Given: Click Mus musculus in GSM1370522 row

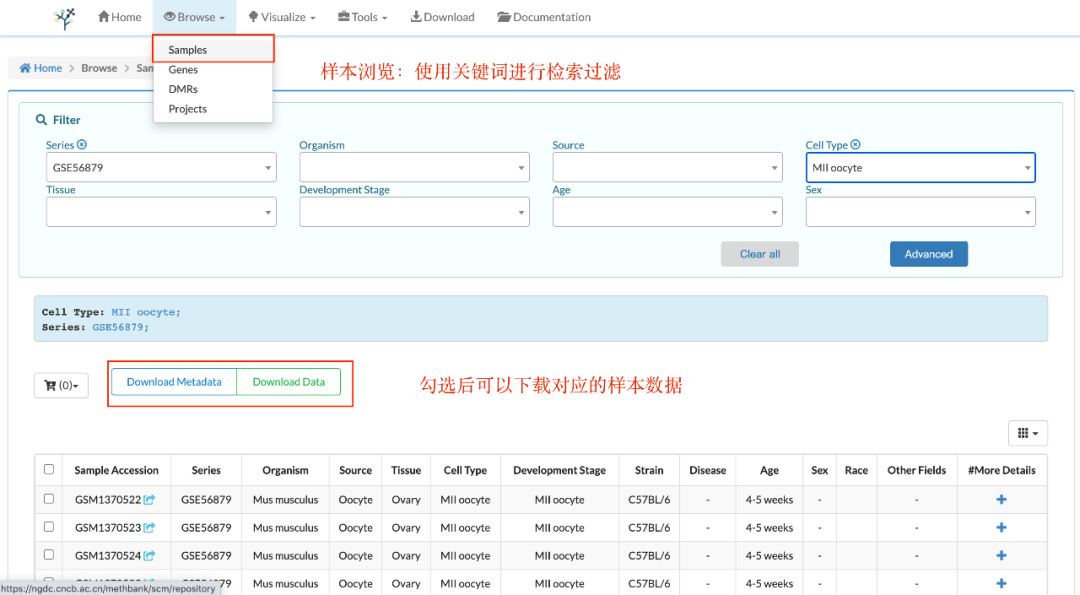Looking at the screenshot, I should pos(285,499).
